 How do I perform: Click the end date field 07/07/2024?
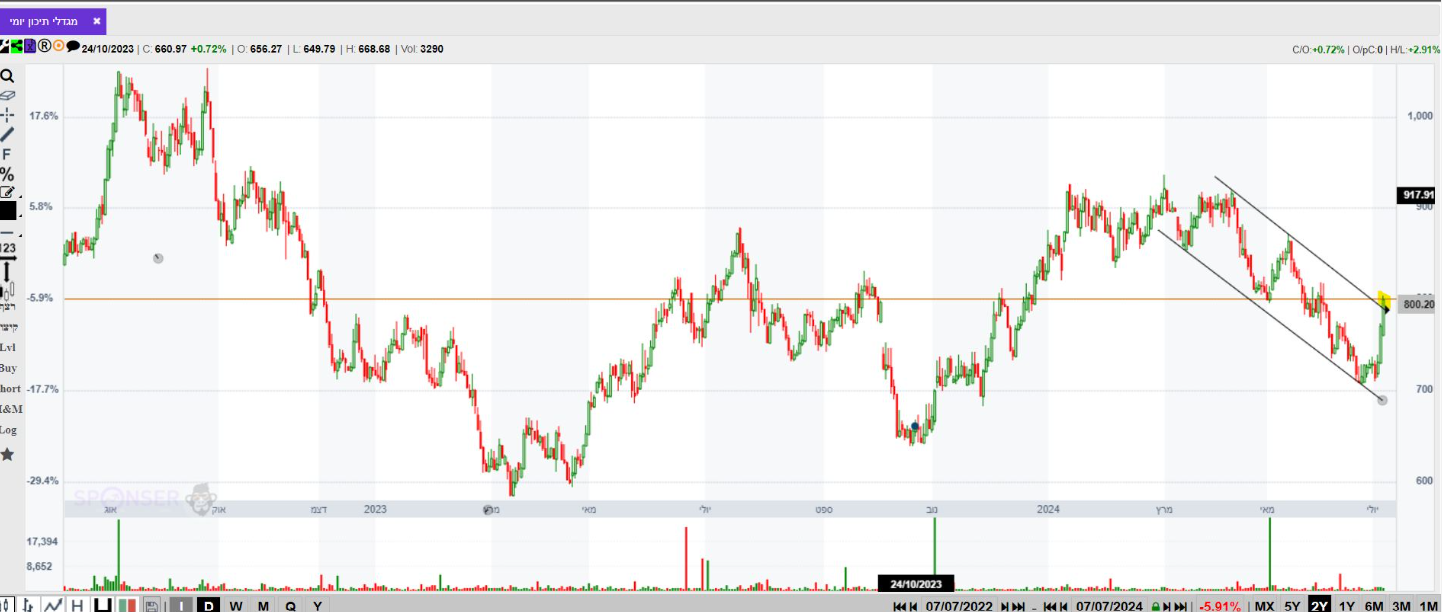1109,606
